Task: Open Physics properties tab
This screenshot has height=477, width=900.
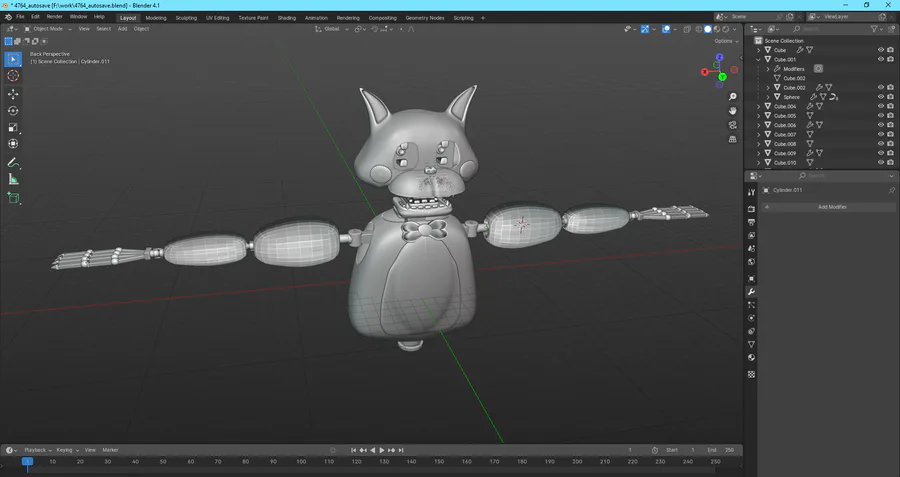Action: coord(751,318)
